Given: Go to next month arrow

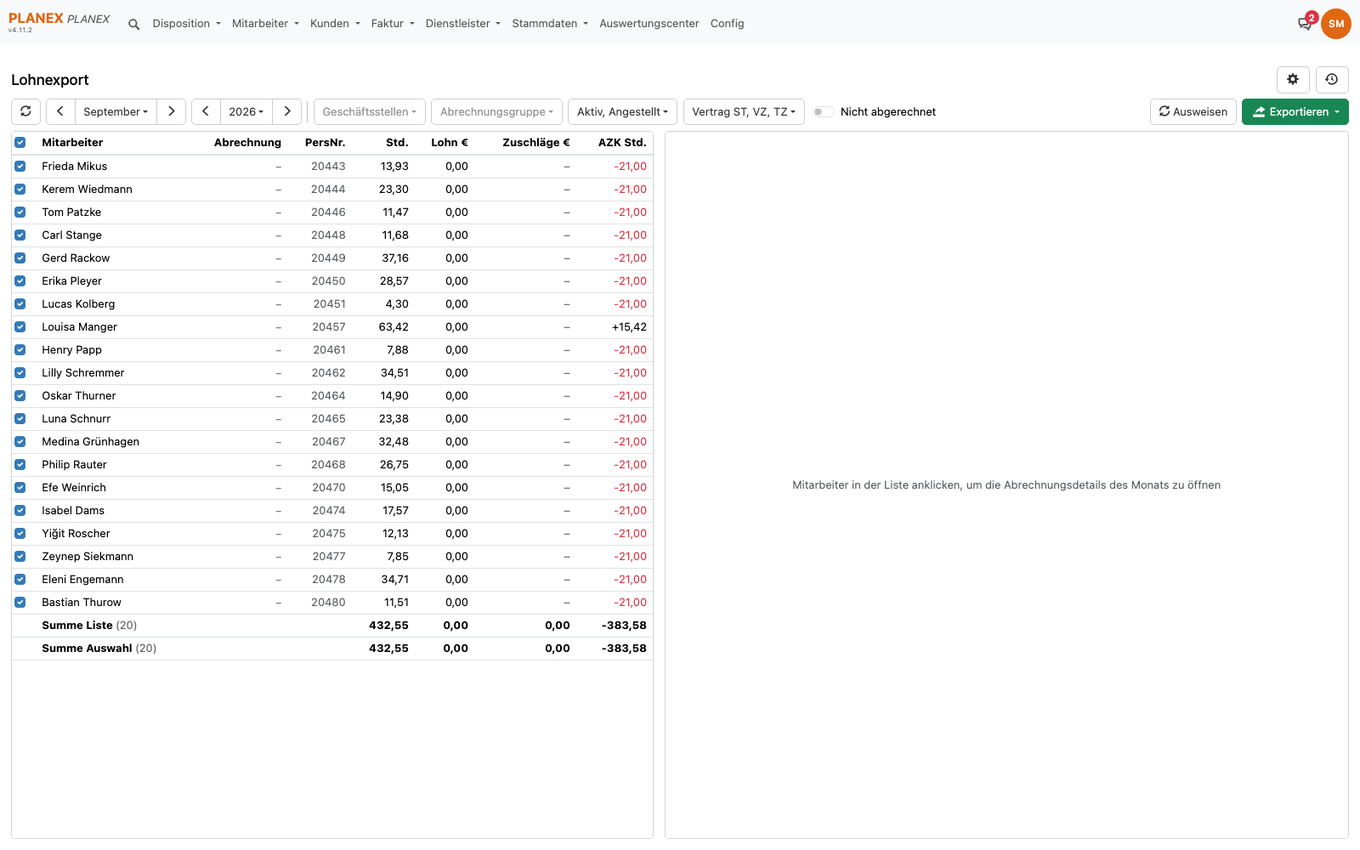Looking at the screenshot, I should point(172,112).
